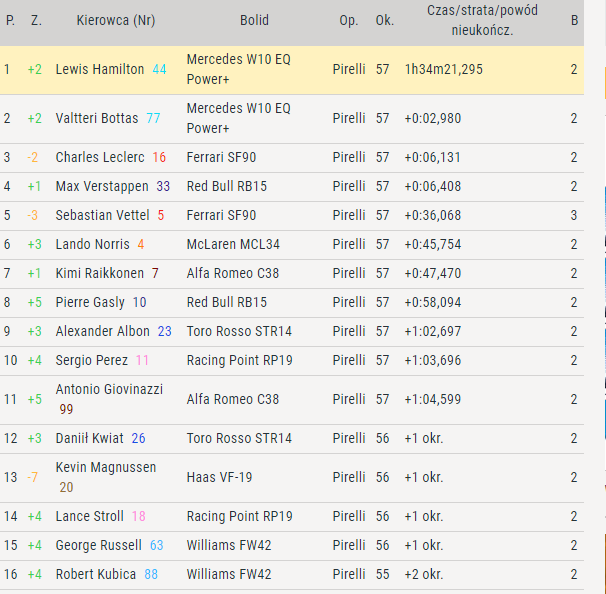
Task: Click the Czas/strata/powód nieukończ. header
Action: pos(482,20)
